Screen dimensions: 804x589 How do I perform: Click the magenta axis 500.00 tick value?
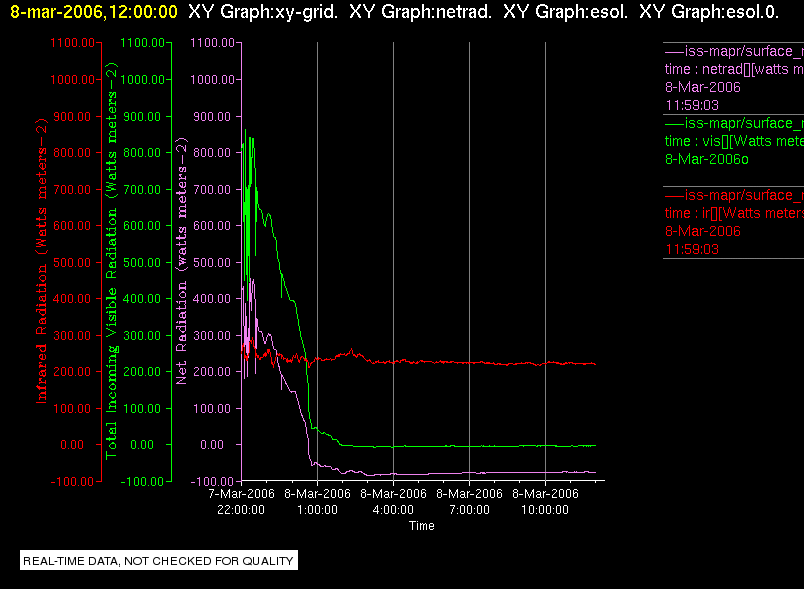click(x=212, y=262)
